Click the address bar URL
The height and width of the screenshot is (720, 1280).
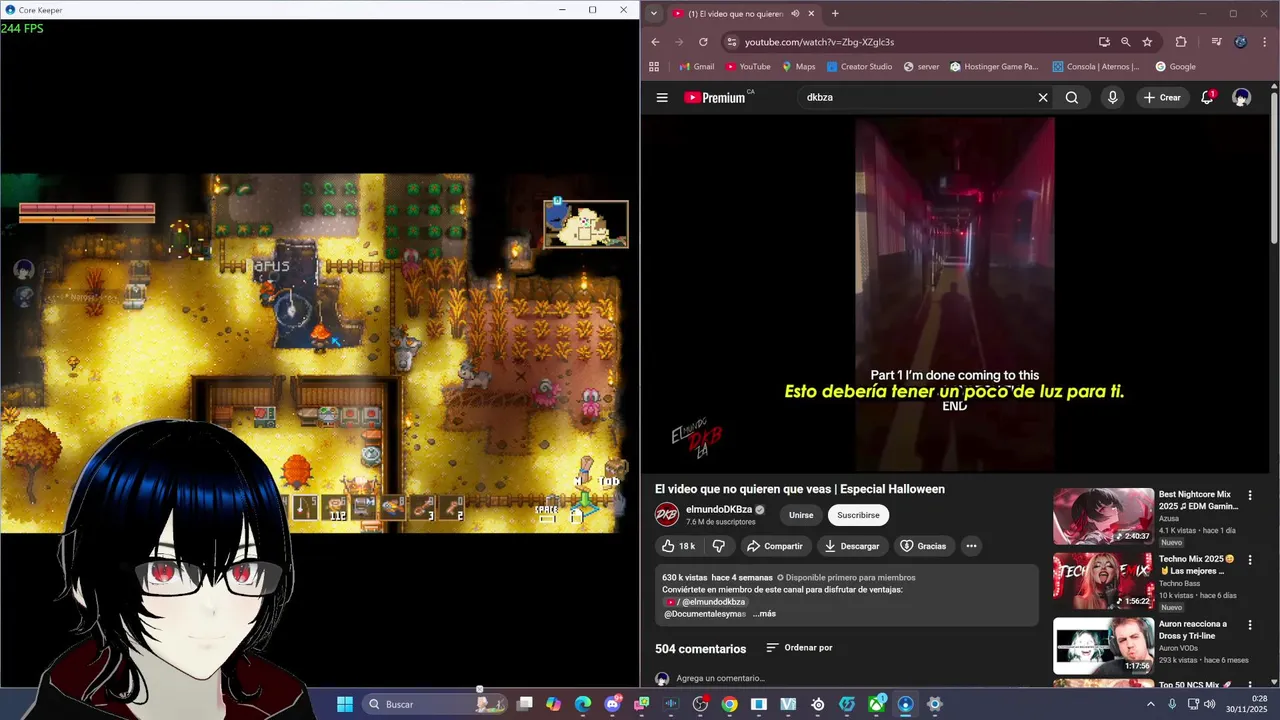coord(819,42)
